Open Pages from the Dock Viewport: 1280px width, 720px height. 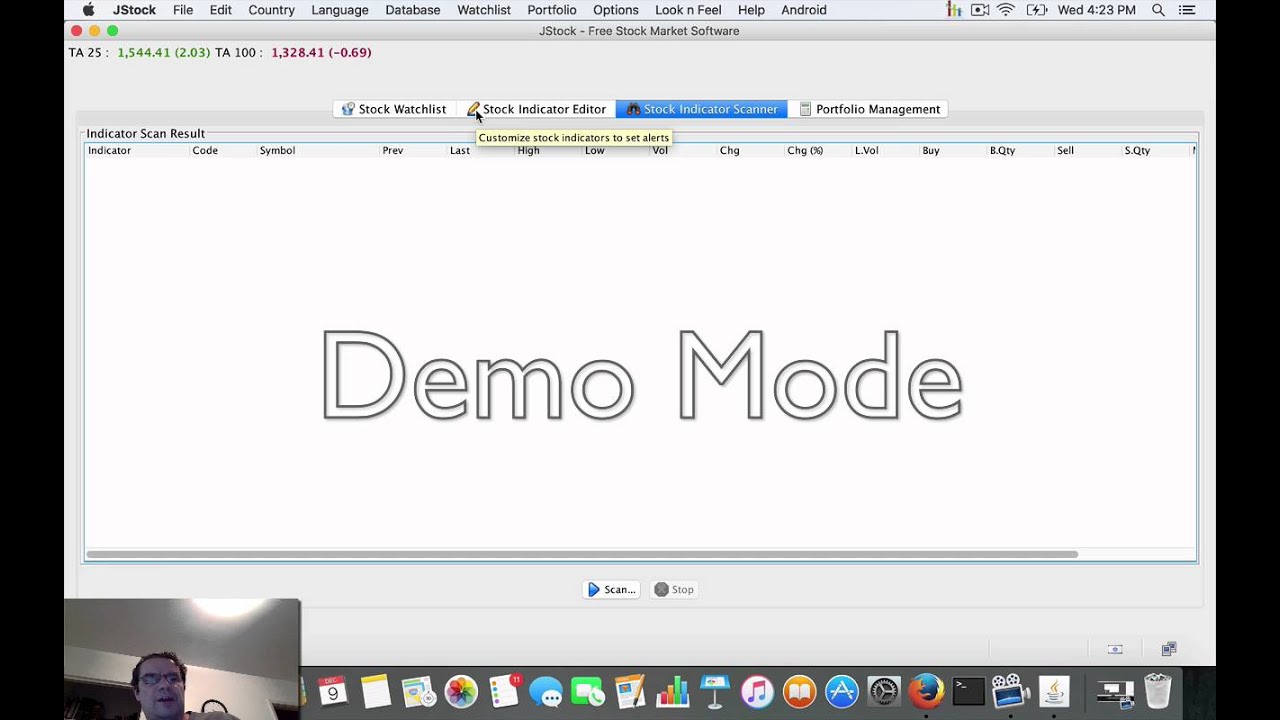tap(630, 691)
